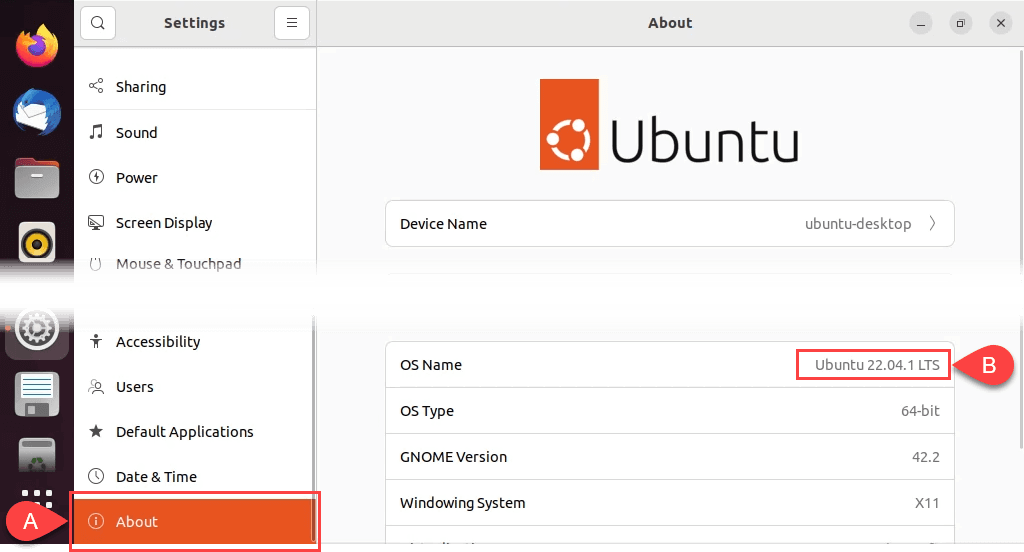Select Date & Time in sidebar

pos(155,477)
